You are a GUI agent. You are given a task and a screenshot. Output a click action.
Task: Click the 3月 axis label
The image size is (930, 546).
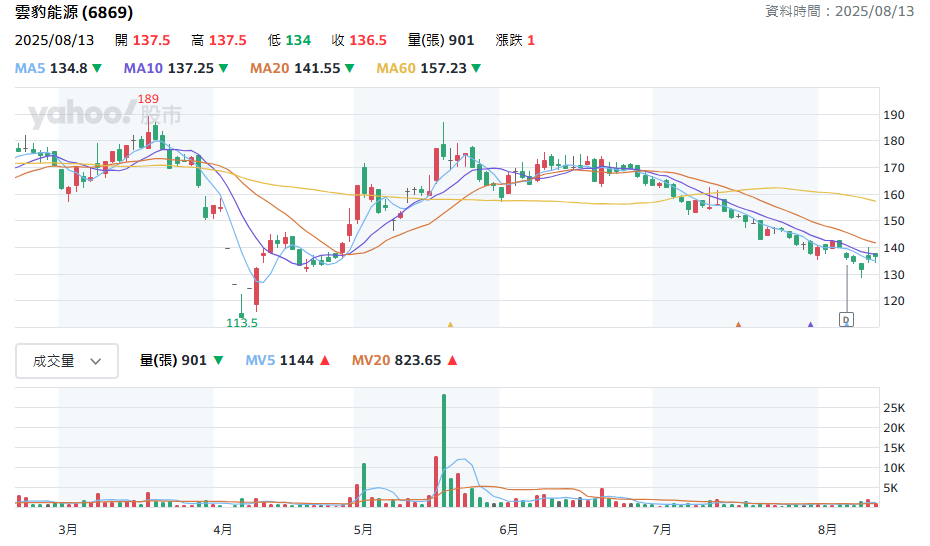coord(68,529)
